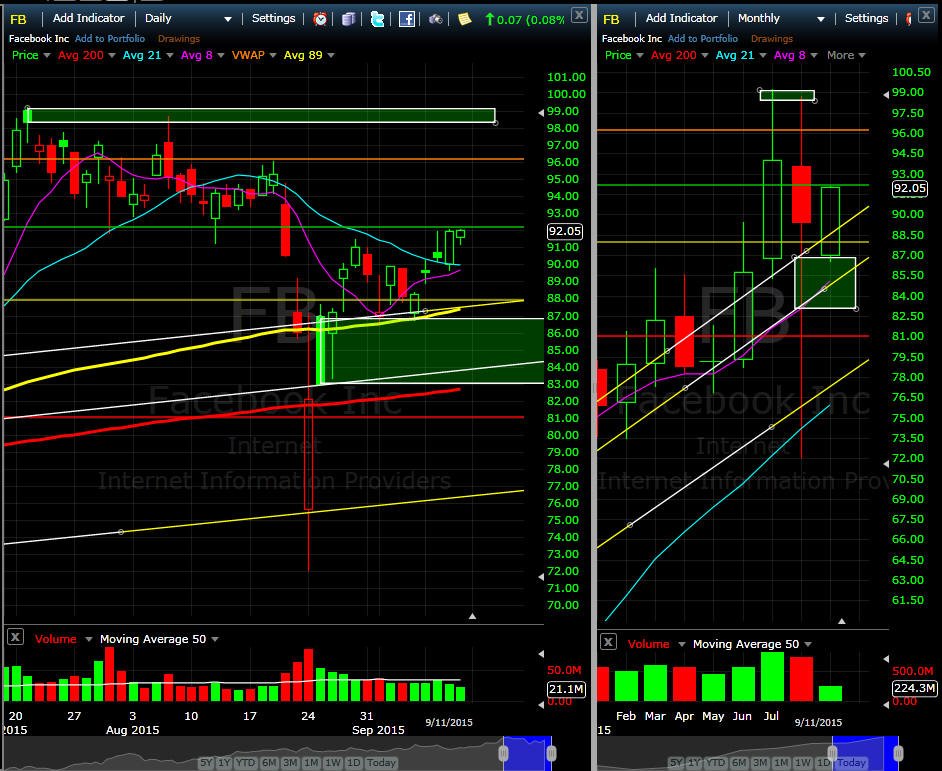The height and width of the screenshot is (771, 942).
Task: Open Settings in the daily chart
Action: (273, 18)
